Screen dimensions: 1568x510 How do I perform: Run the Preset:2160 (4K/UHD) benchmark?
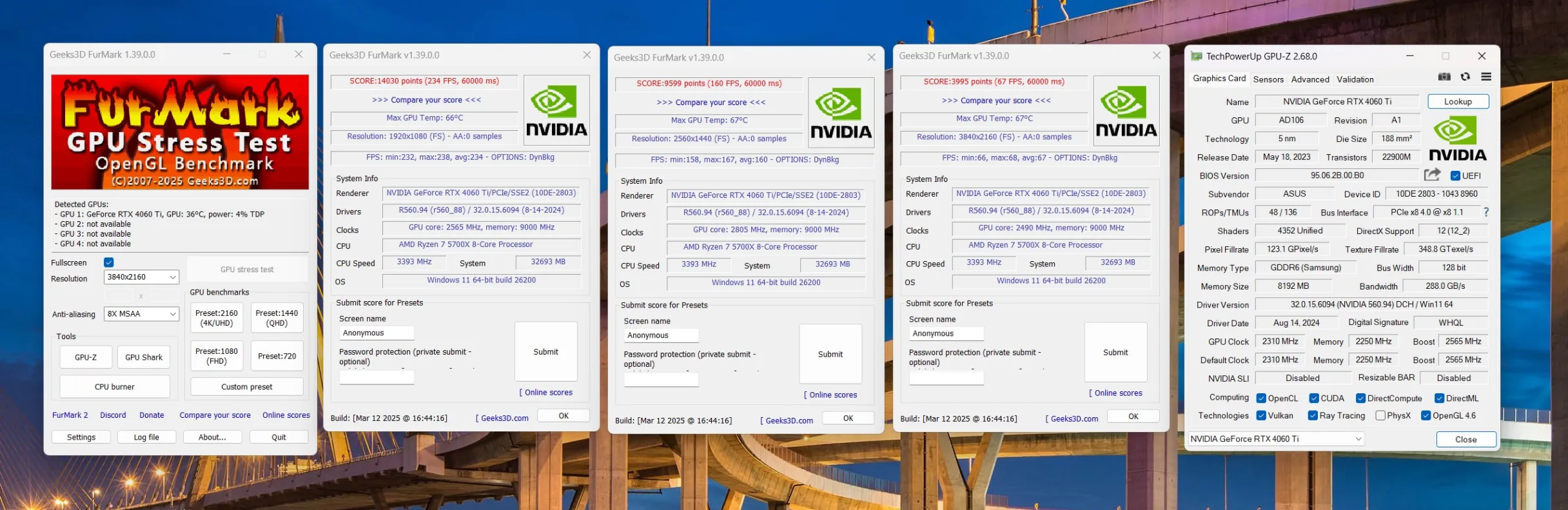coord(217,318)
